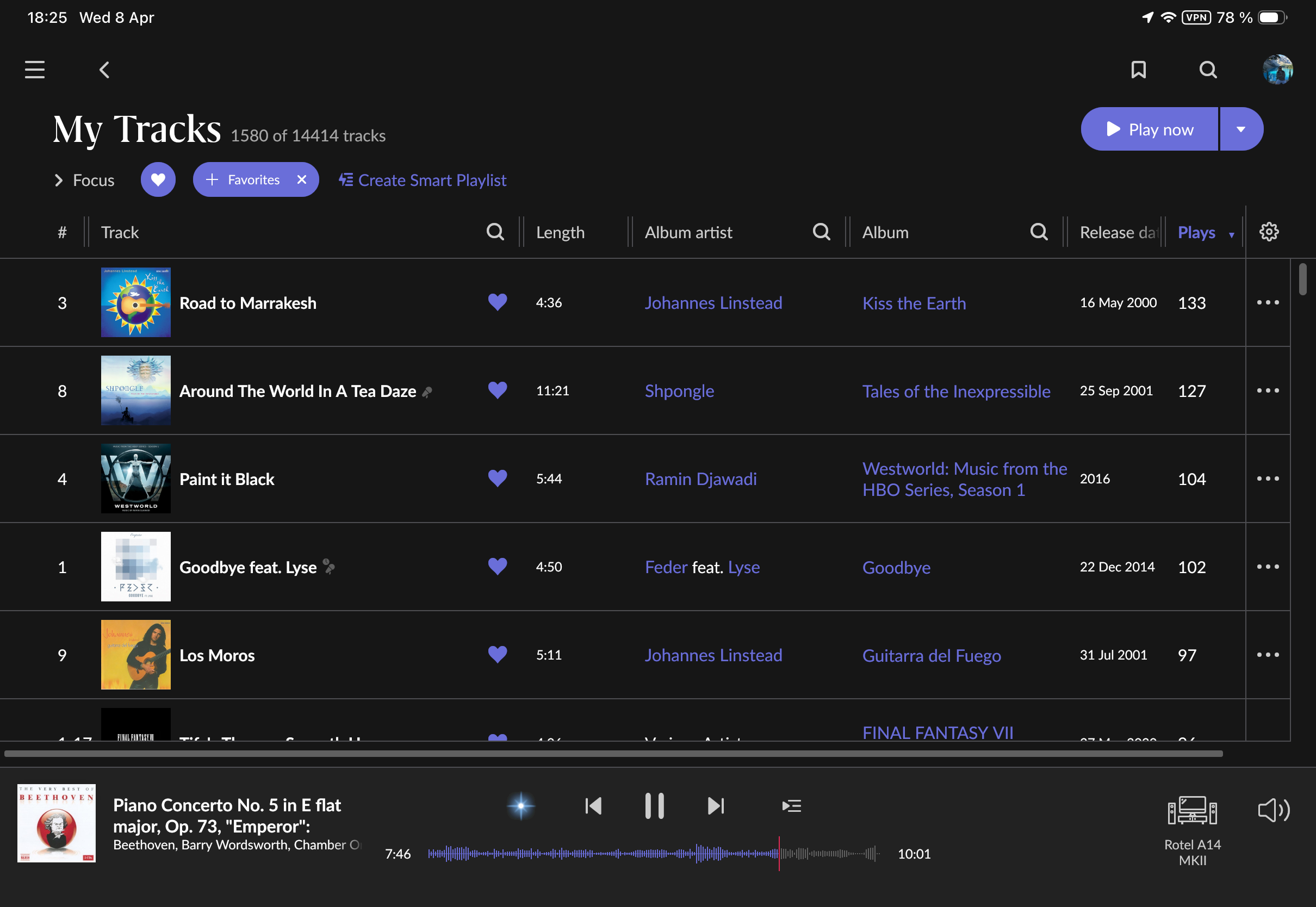Open the play queue icon
The width and height of the screenshot is (1316, 907).
(791, 806)
